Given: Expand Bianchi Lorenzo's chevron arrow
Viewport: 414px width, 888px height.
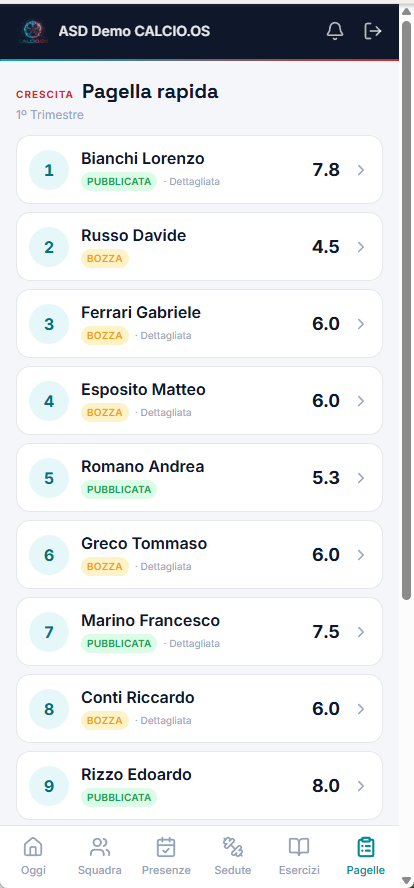Looking at the screenshot, I should [361, 170].
